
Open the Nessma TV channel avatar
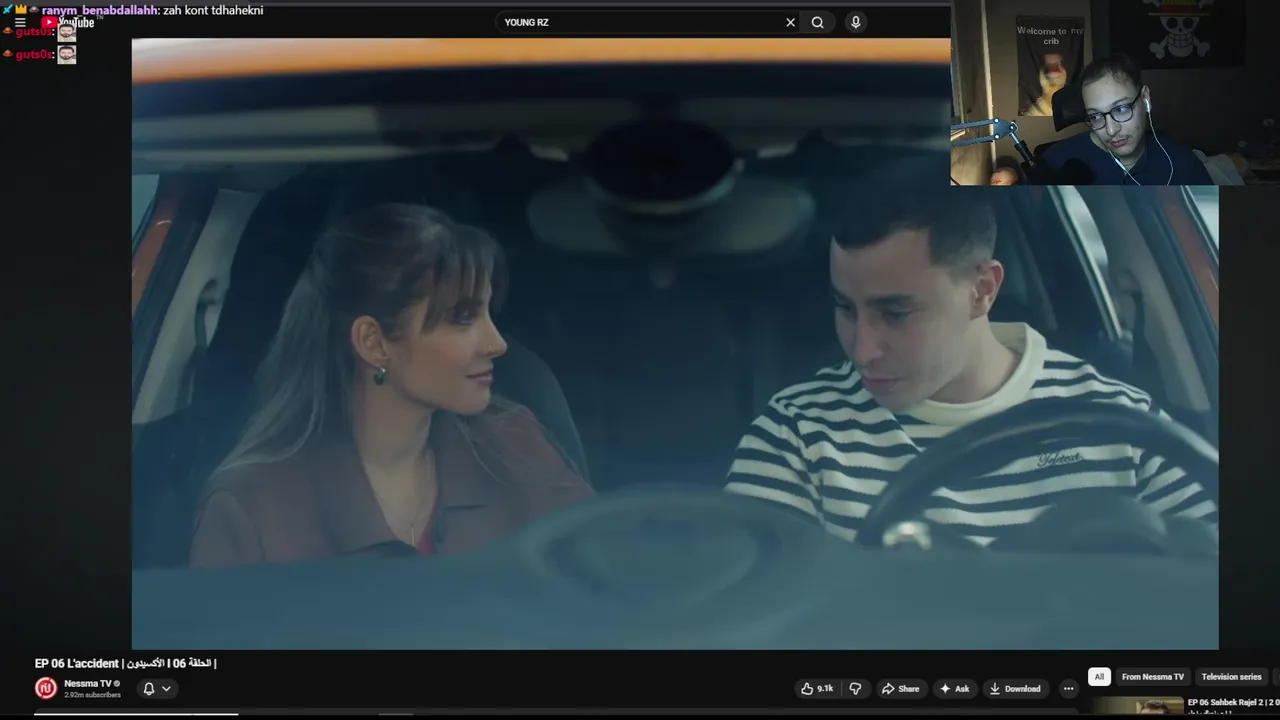tap(46, 688)
